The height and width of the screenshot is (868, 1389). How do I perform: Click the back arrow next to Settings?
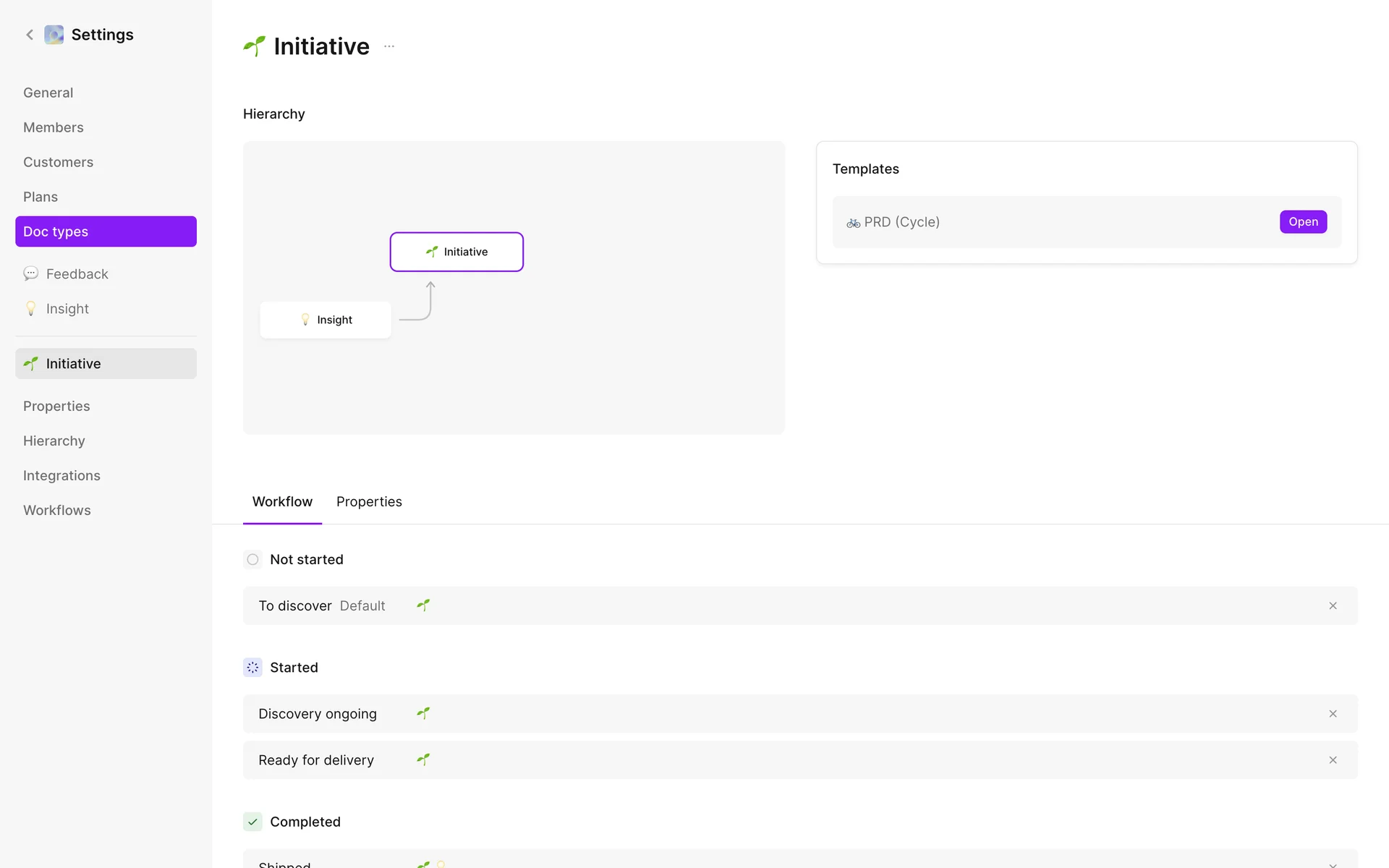click(x=30, y=35)
